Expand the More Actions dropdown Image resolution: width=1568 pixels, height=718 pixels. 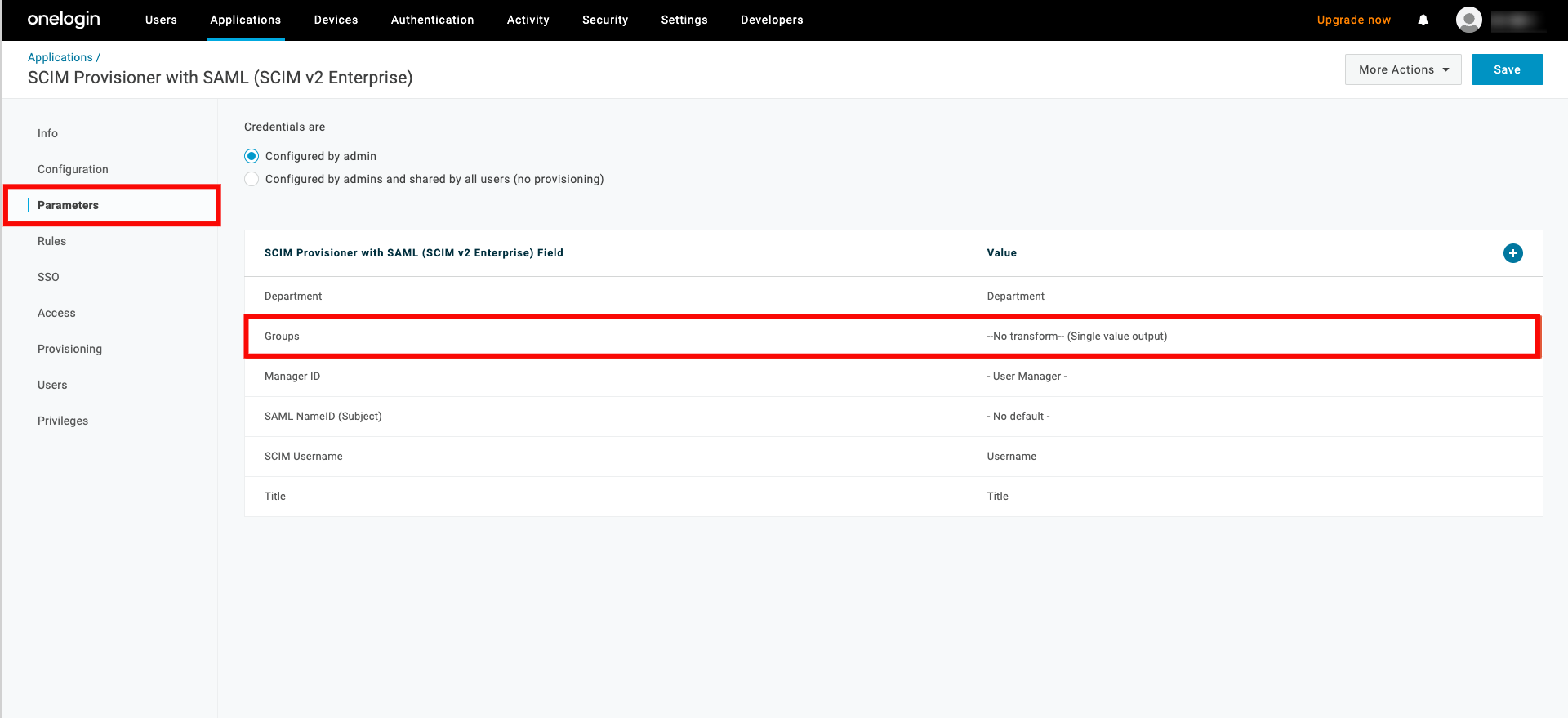point(1403,69)
